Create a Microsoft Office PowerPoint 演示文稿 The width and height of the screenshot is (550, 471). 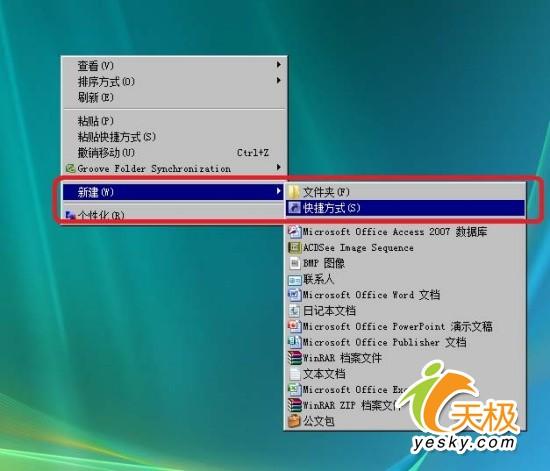405,327
